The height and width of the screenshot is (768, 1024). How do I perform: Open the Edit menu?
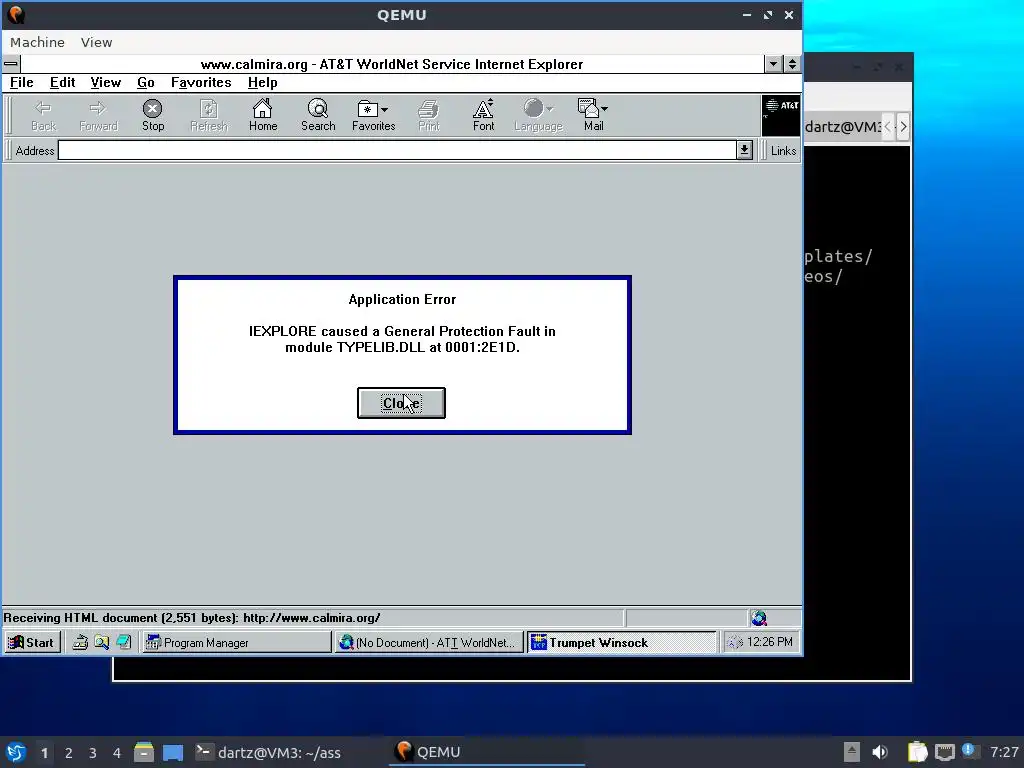[x=62, y=83]
